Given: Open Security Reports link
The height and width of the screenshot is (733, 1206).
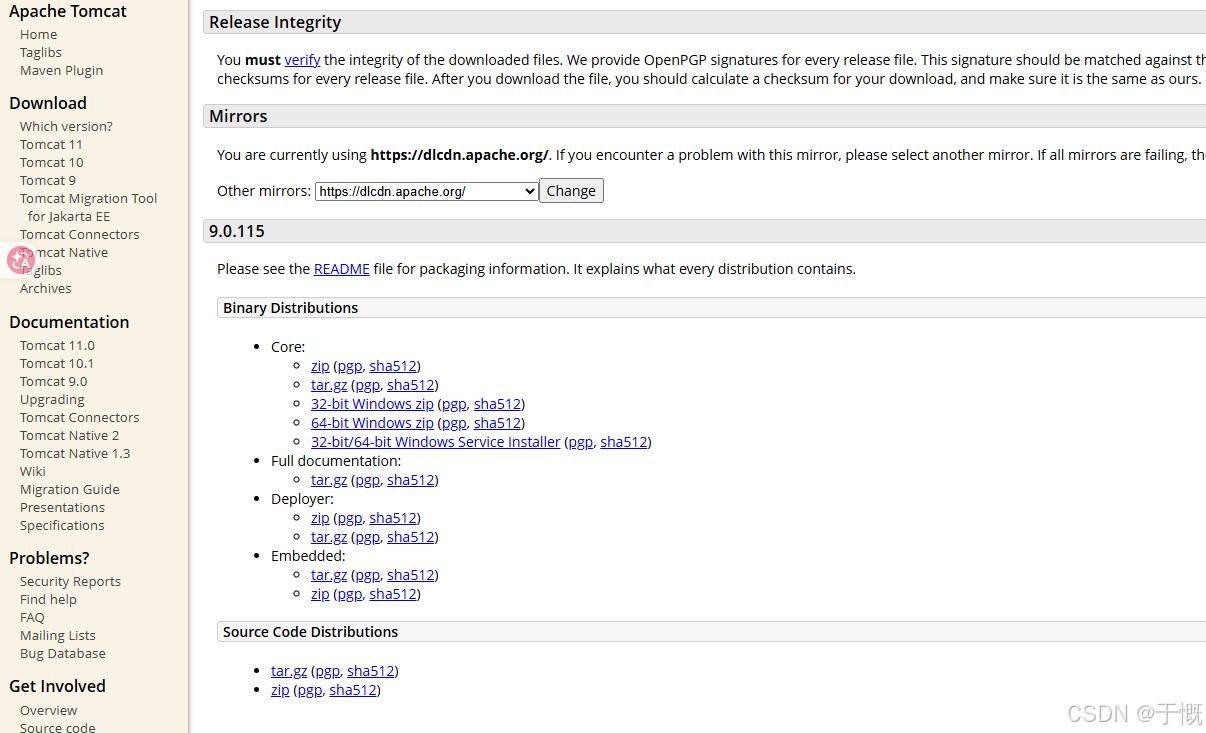Looking at the screenshot, I should click(70, 581).
